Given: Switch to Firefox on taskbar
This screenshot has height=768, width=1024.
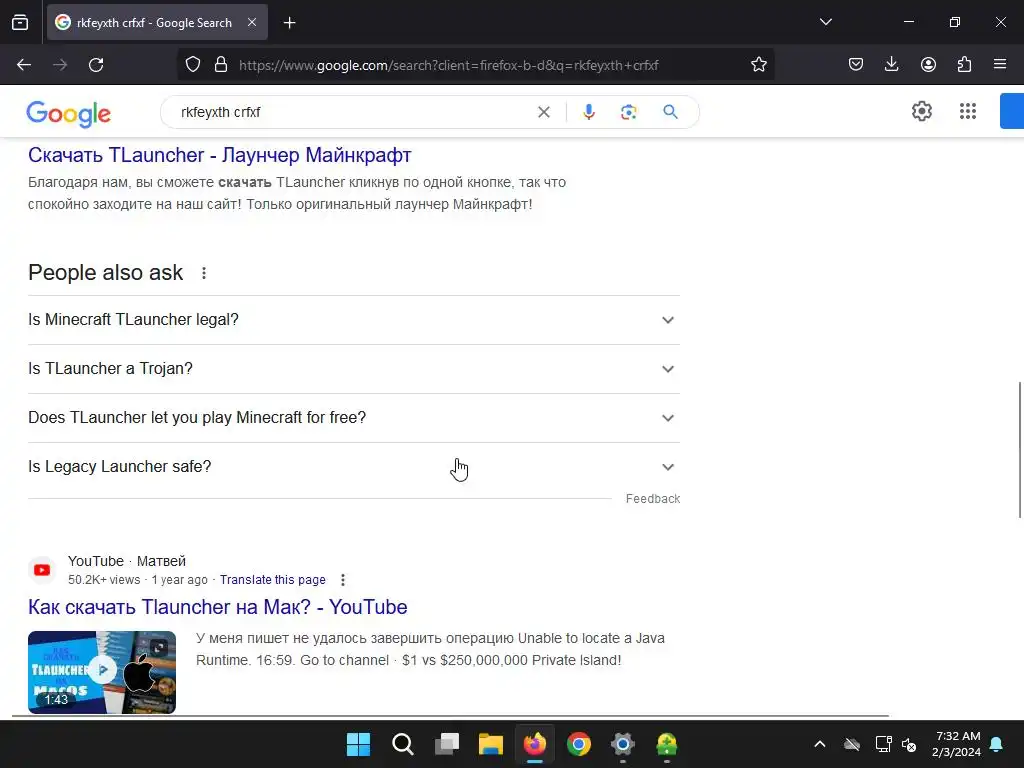Looking at the screenshot, I should pos(535,744).
